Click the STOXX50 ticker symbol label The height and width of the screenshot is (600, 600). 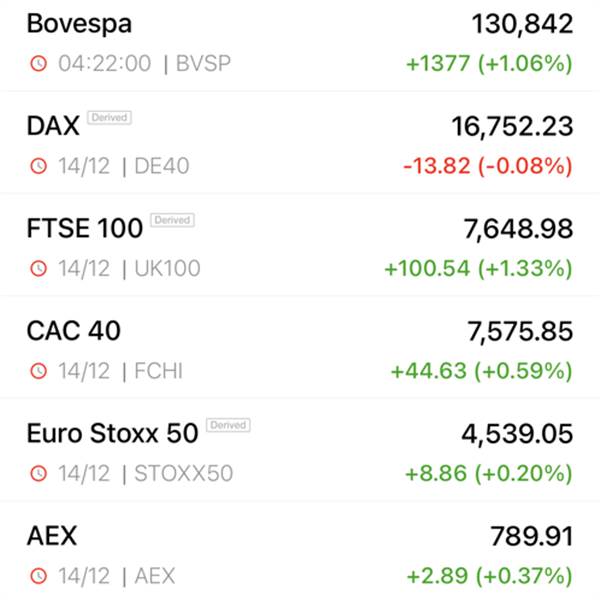(x=184, y=473)
